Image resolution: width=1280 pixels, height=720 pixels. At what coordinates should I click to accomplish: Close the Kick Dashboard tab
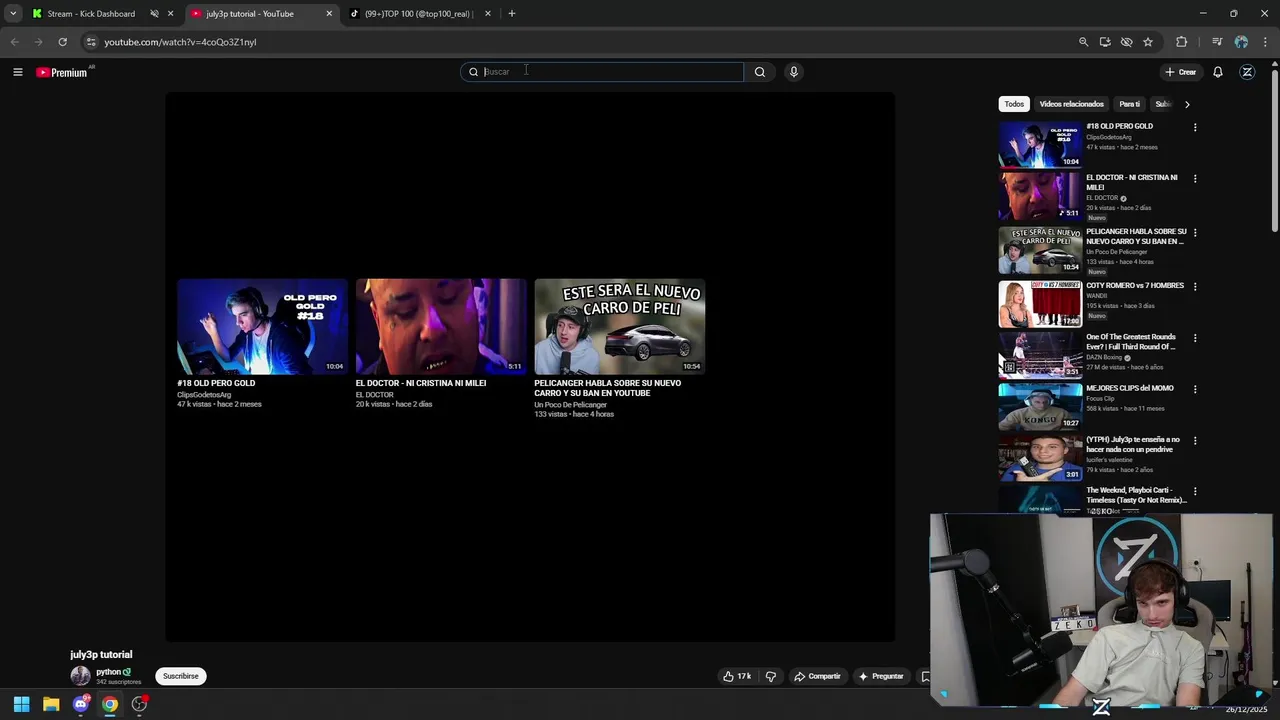(170, 14)
